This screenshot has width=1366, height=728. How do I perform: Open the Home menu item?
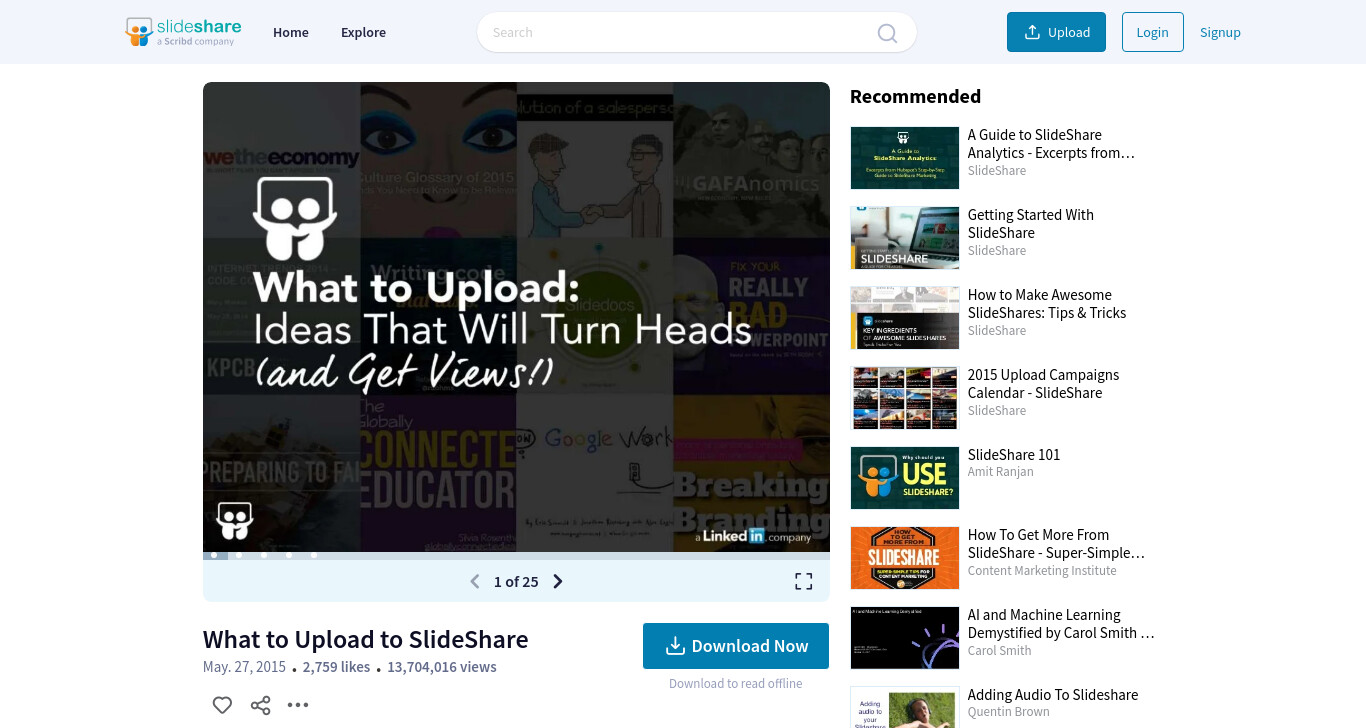(x=291, y=32)
